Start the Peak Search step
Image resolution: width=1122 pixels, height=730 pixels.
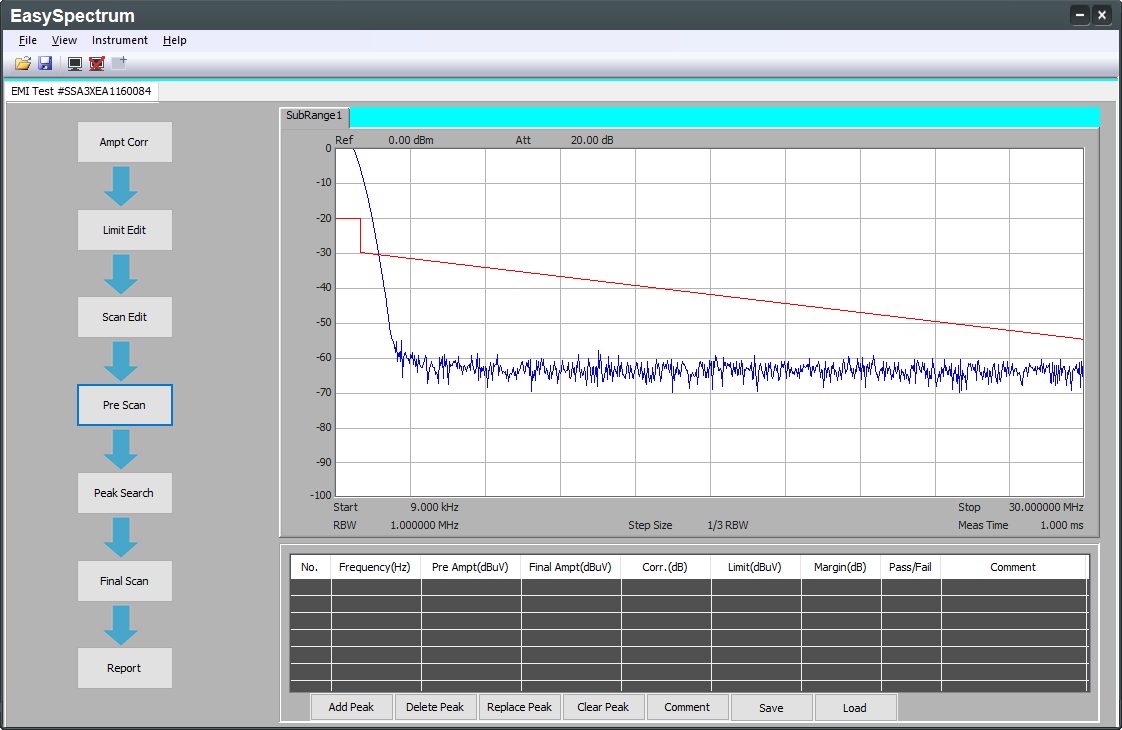(125, 493)
